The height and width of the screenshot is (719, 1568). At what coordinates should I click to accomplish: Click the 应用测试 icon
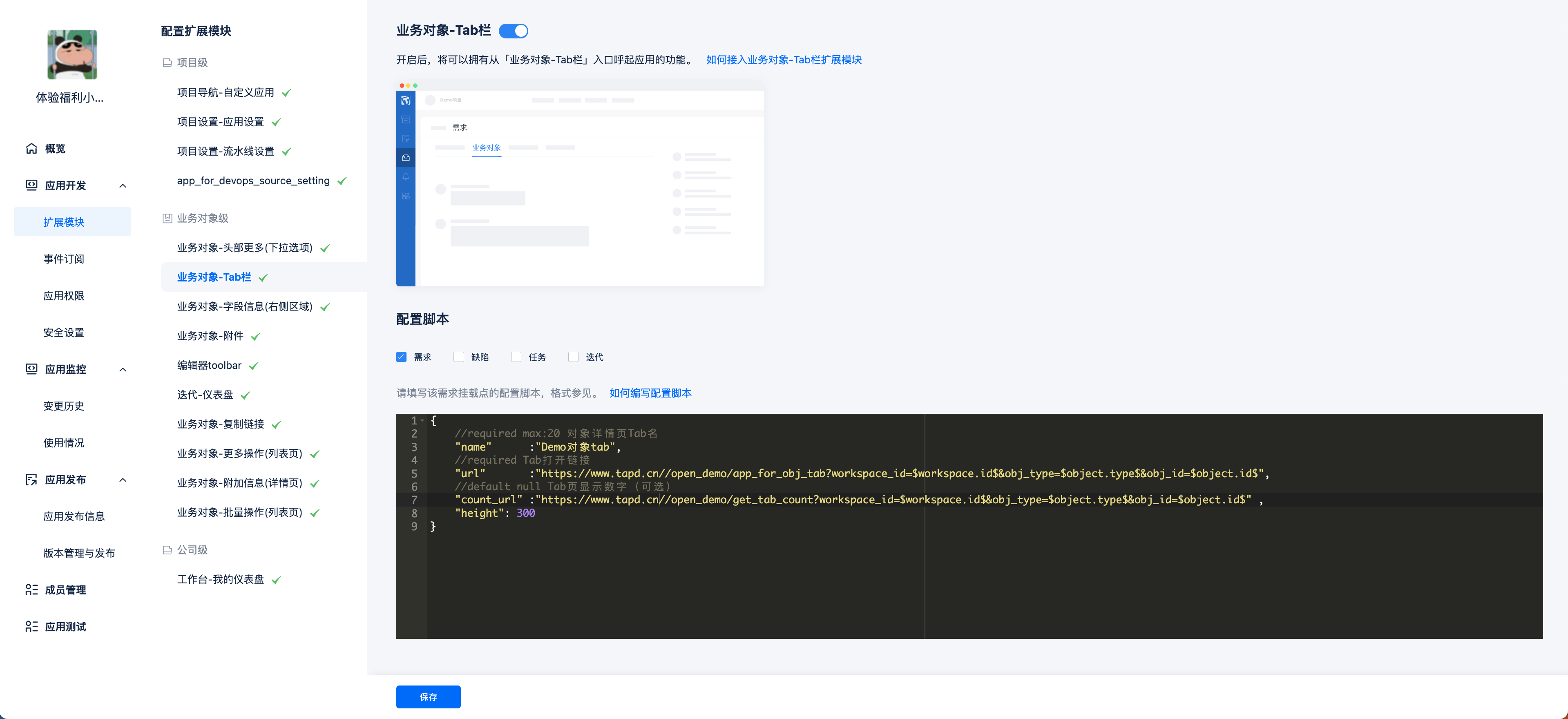point(31,626)
